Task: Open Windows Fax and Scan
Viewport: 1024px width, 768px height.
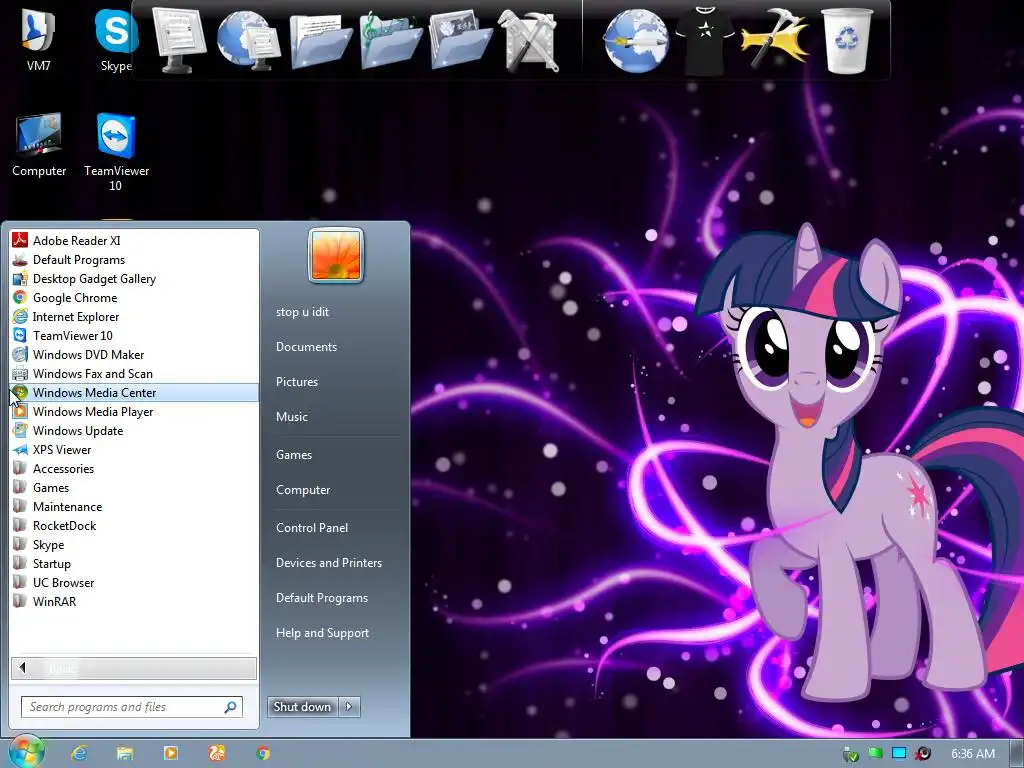Action: pyautogui.click(x=134, y=373)
